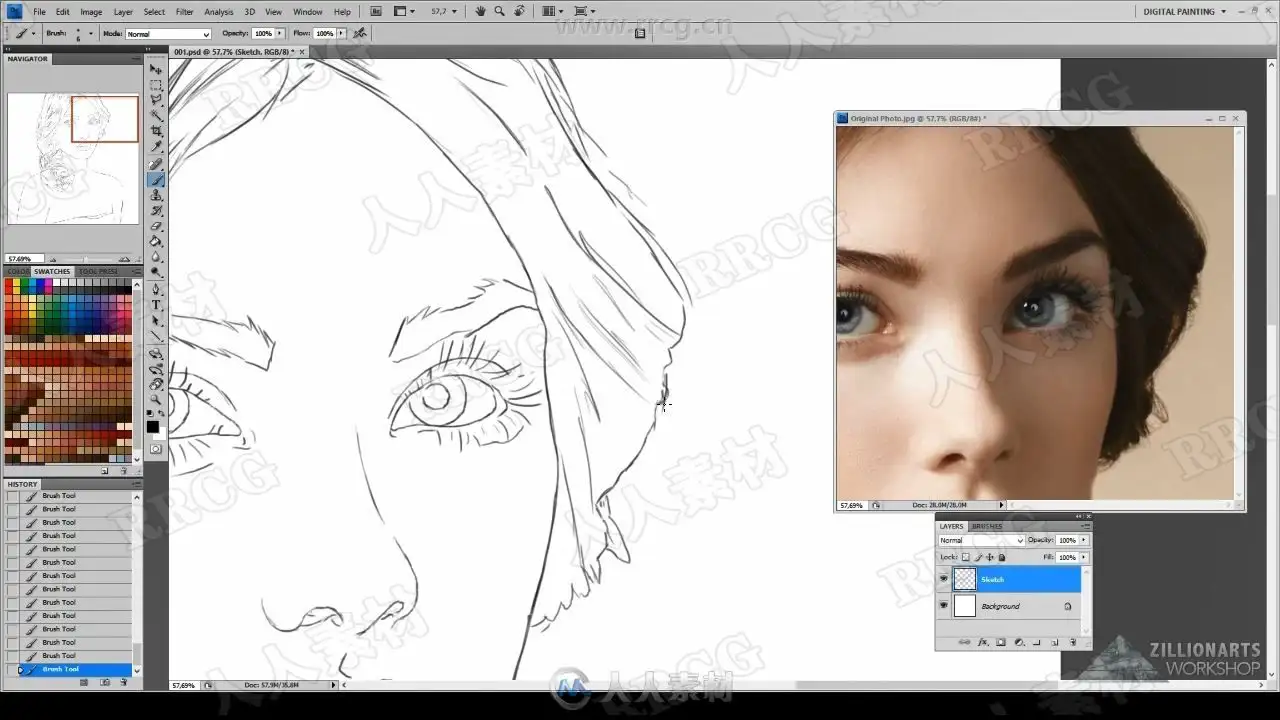
Task: Select the Crop tool in toolbox
Action: coord(156,131)
